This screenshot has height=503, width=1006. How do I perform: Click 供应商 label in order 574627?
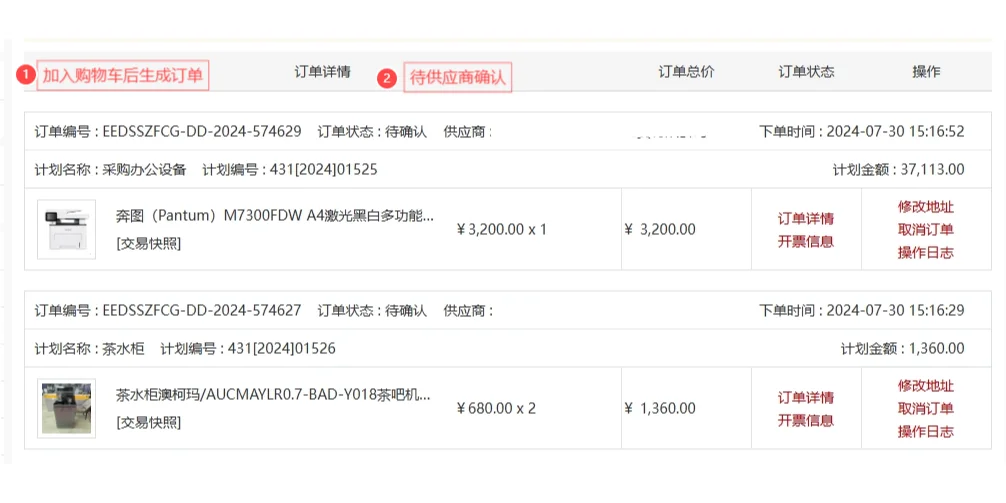(x=468, y=311)
